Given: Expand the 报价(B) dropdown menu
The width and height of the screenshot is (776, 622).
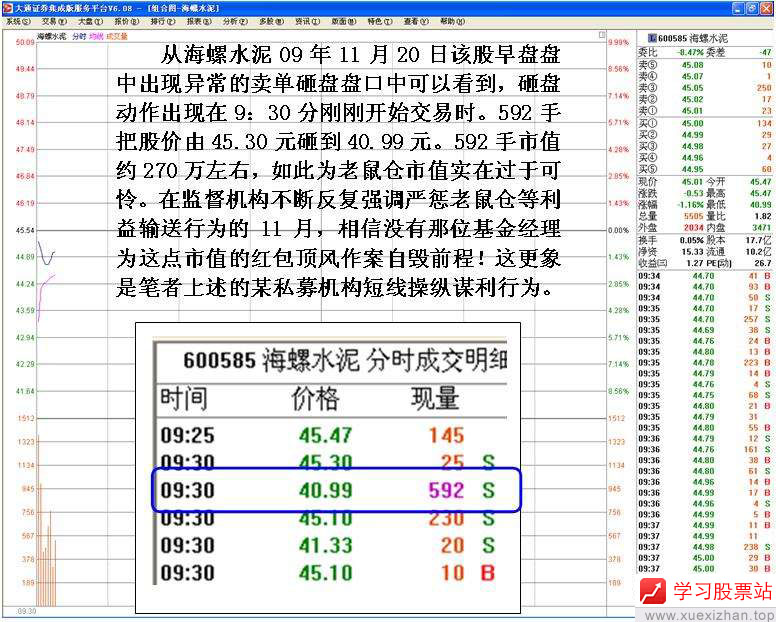Looking at the screenshot, I should 126,20.
